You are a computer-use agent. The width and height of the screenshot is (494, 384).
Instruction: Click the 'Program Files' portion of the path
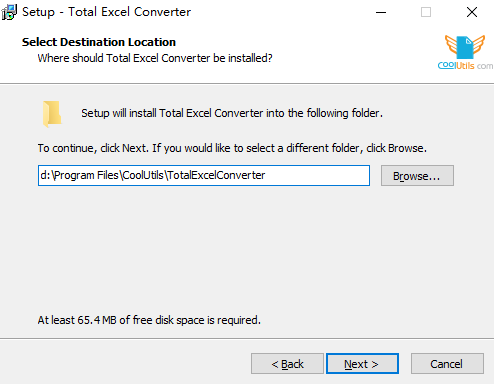pos(86,175)
